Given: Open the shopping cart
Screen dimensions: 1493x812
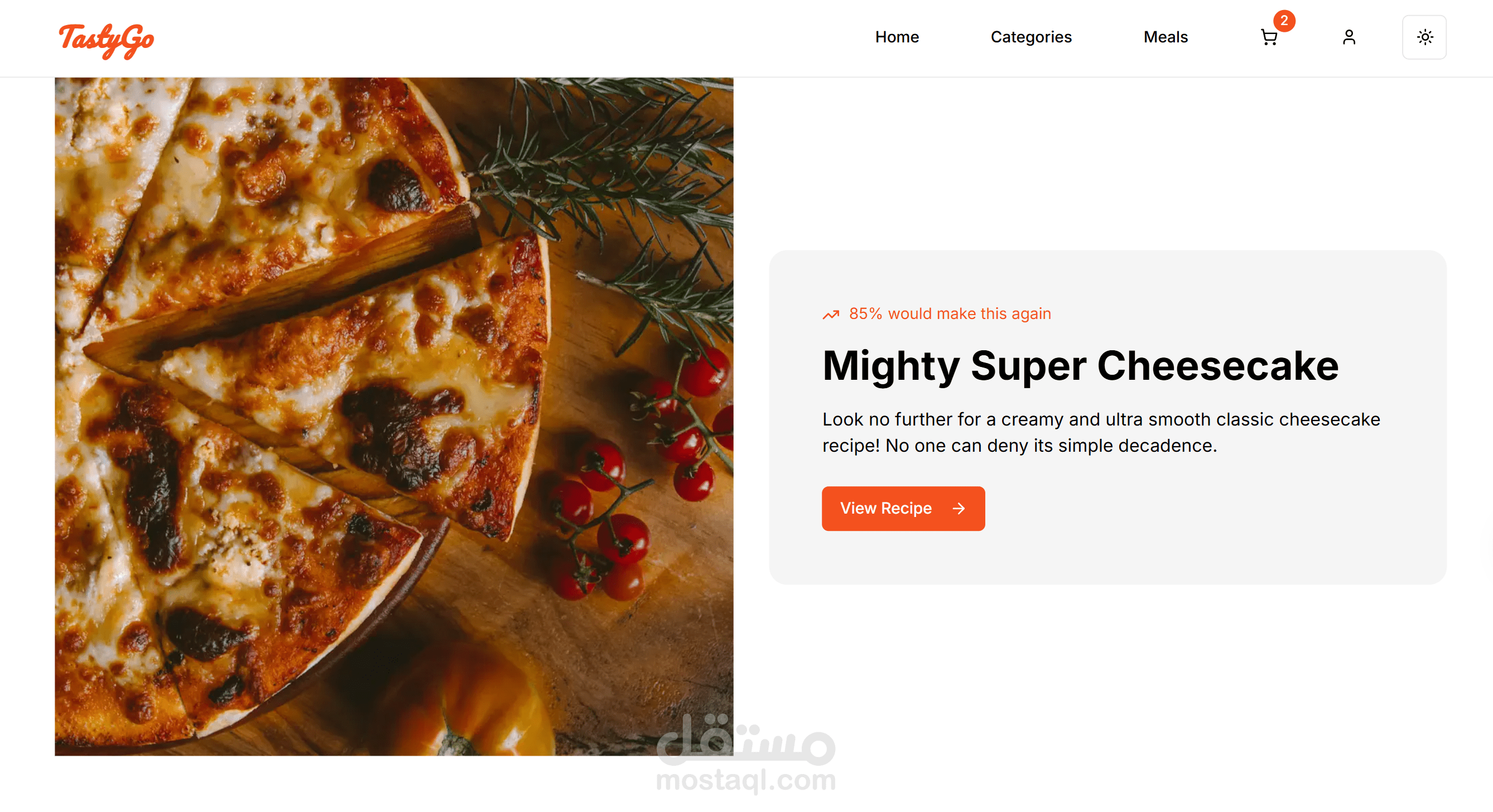Looking at the screenshot, I should [x=1268, y=38].
